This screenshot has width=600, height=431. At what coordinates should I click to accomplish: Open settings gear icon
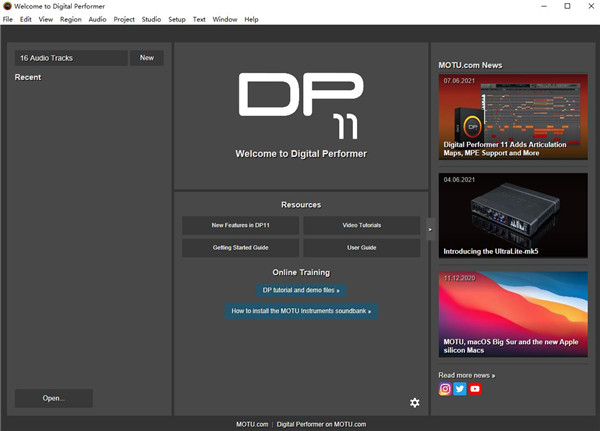point(415,402)
